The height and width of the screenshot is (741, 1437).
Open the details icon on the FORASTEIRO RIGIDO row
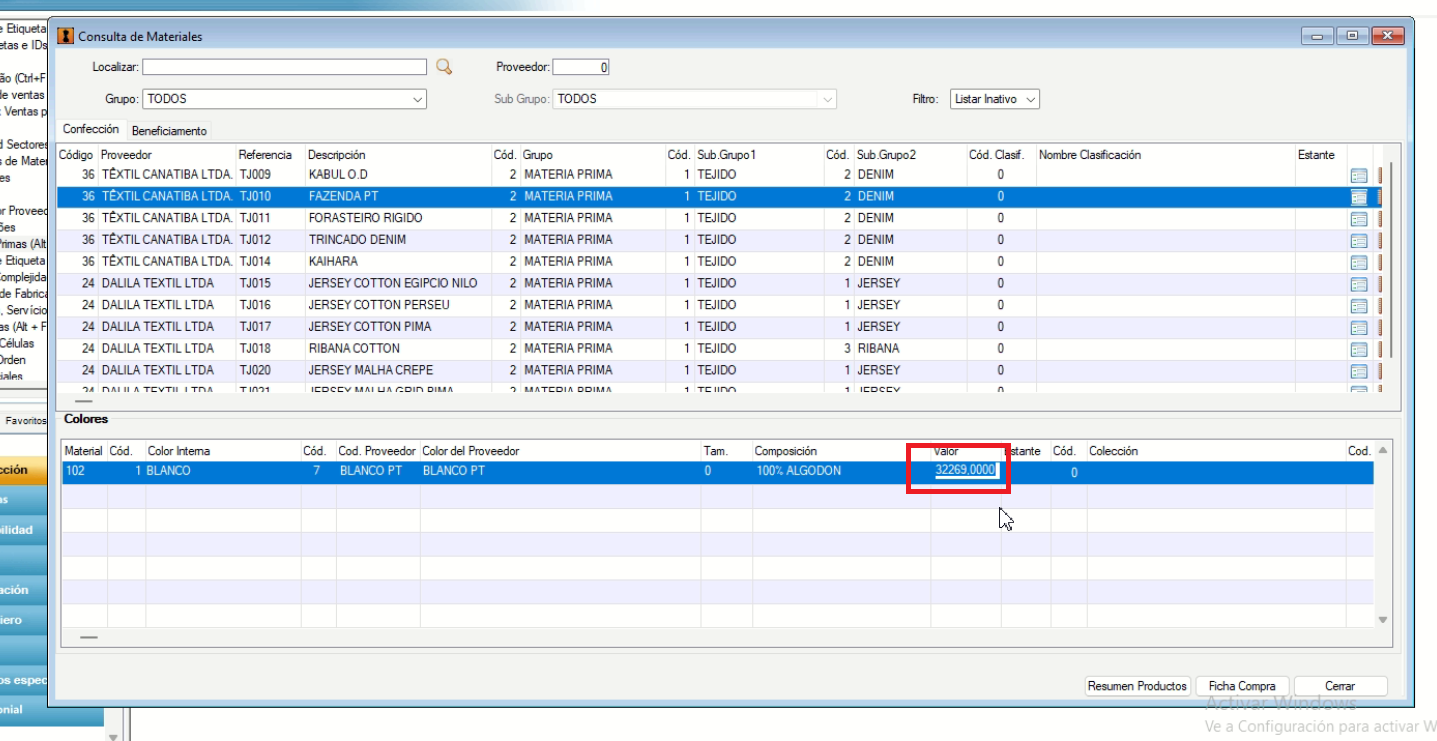tap(1359, 219)
